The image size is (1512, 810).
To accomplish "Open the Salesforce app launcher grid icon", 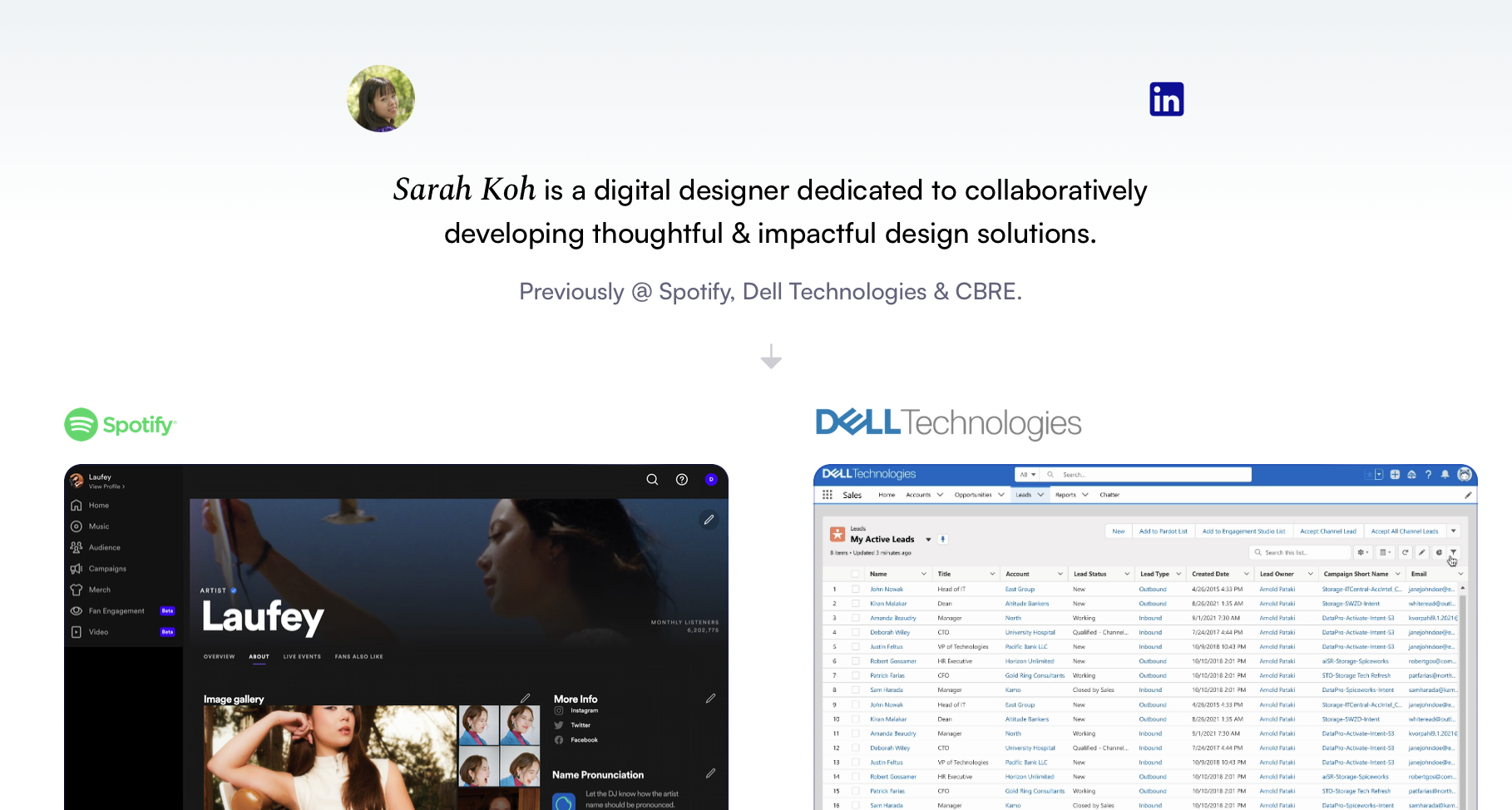I will click(x=828, y=495).
